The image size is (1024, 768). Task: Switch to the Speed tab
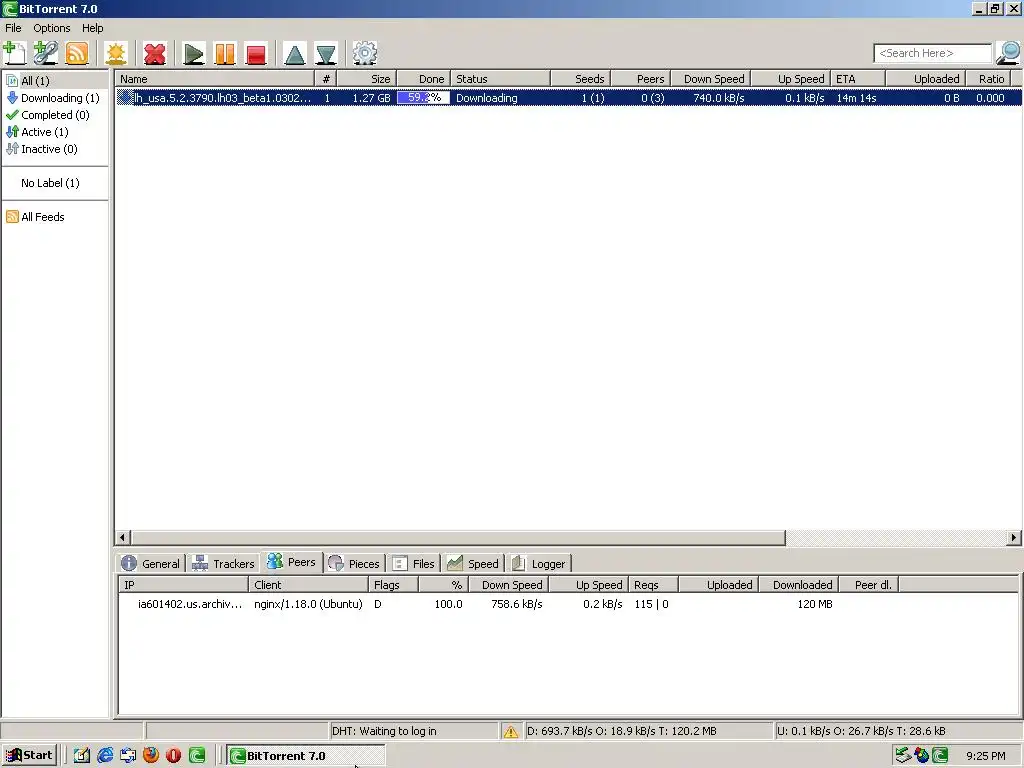pyautogui.click(x=474, y=564)
